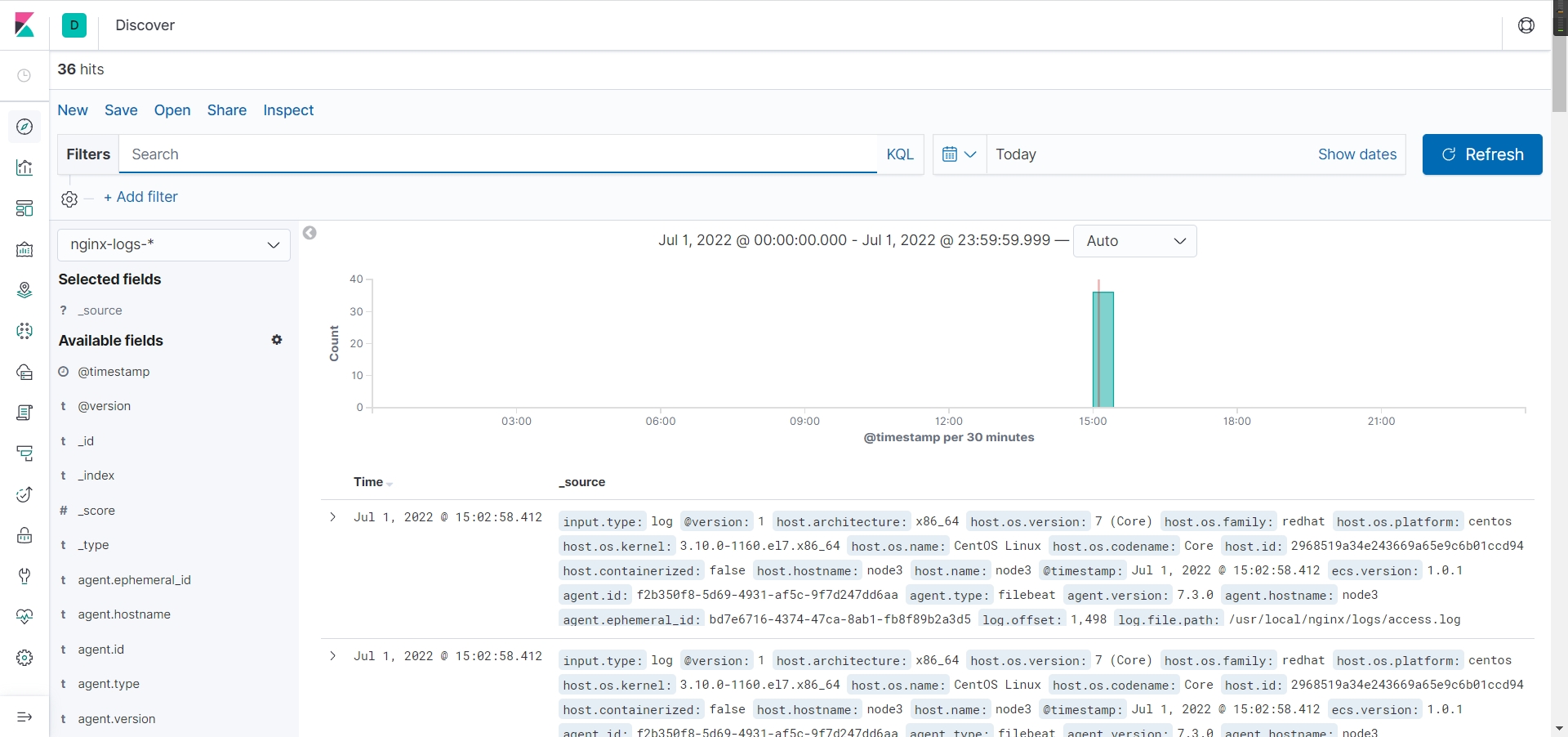Open the nginx-logs-* index pattern dropdown

pos(174,244)
